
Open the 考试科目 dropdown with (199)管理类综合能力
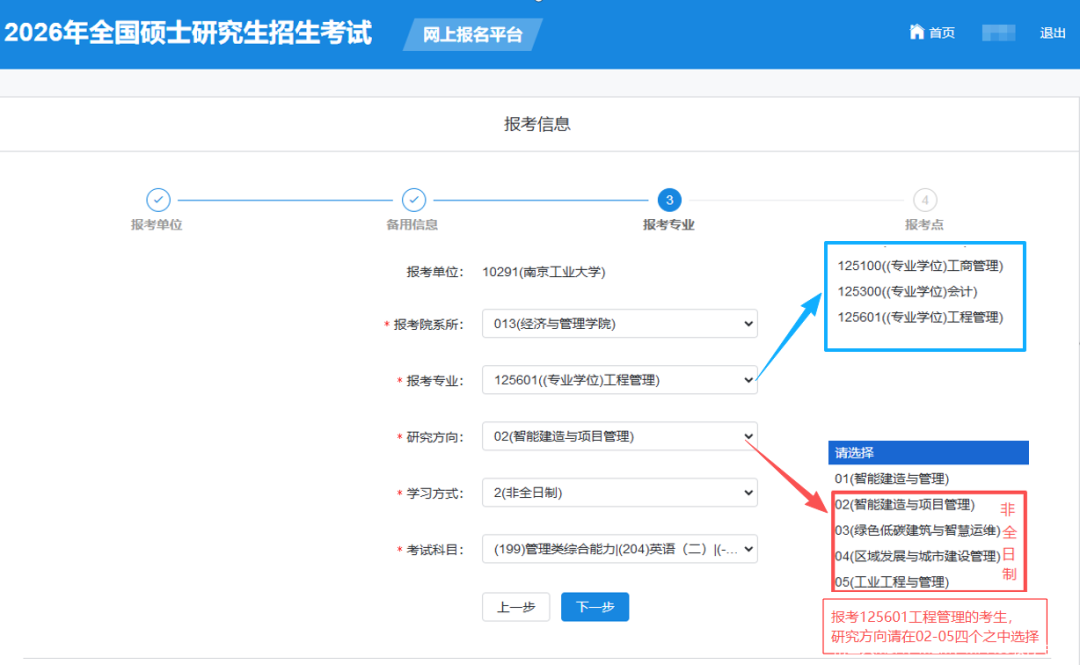click(x=620, y=549)
